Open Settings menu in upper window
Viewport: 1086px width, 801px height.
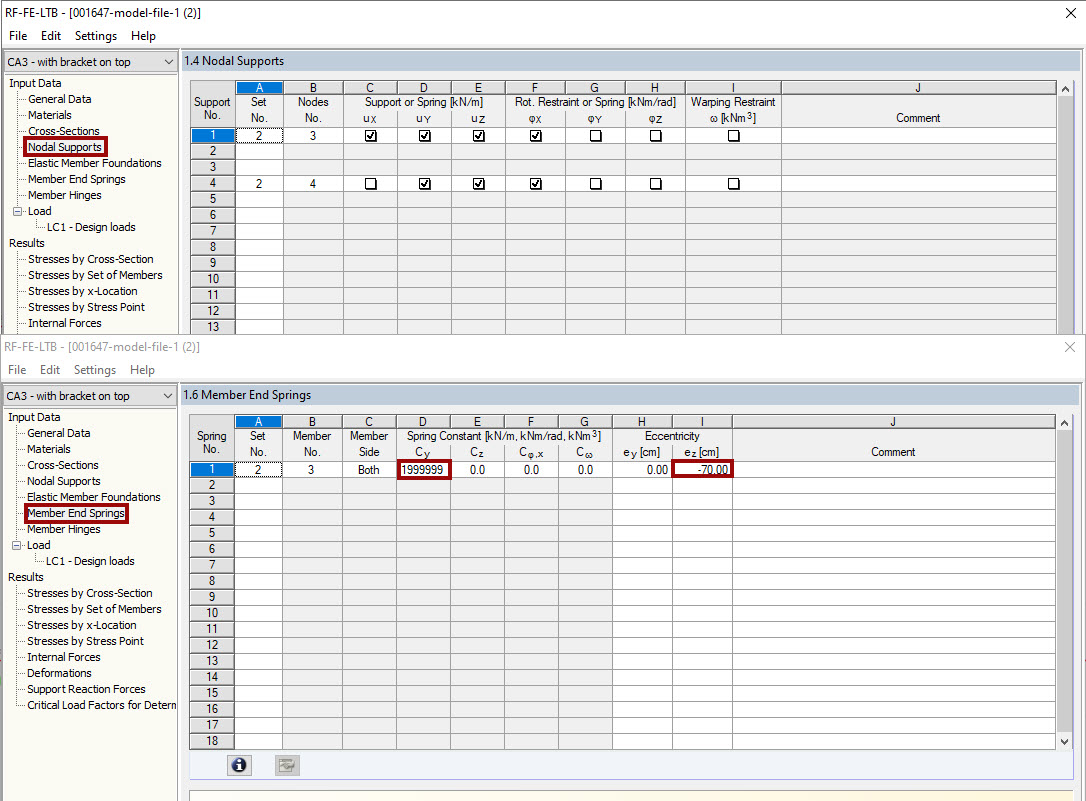[96, 35]
